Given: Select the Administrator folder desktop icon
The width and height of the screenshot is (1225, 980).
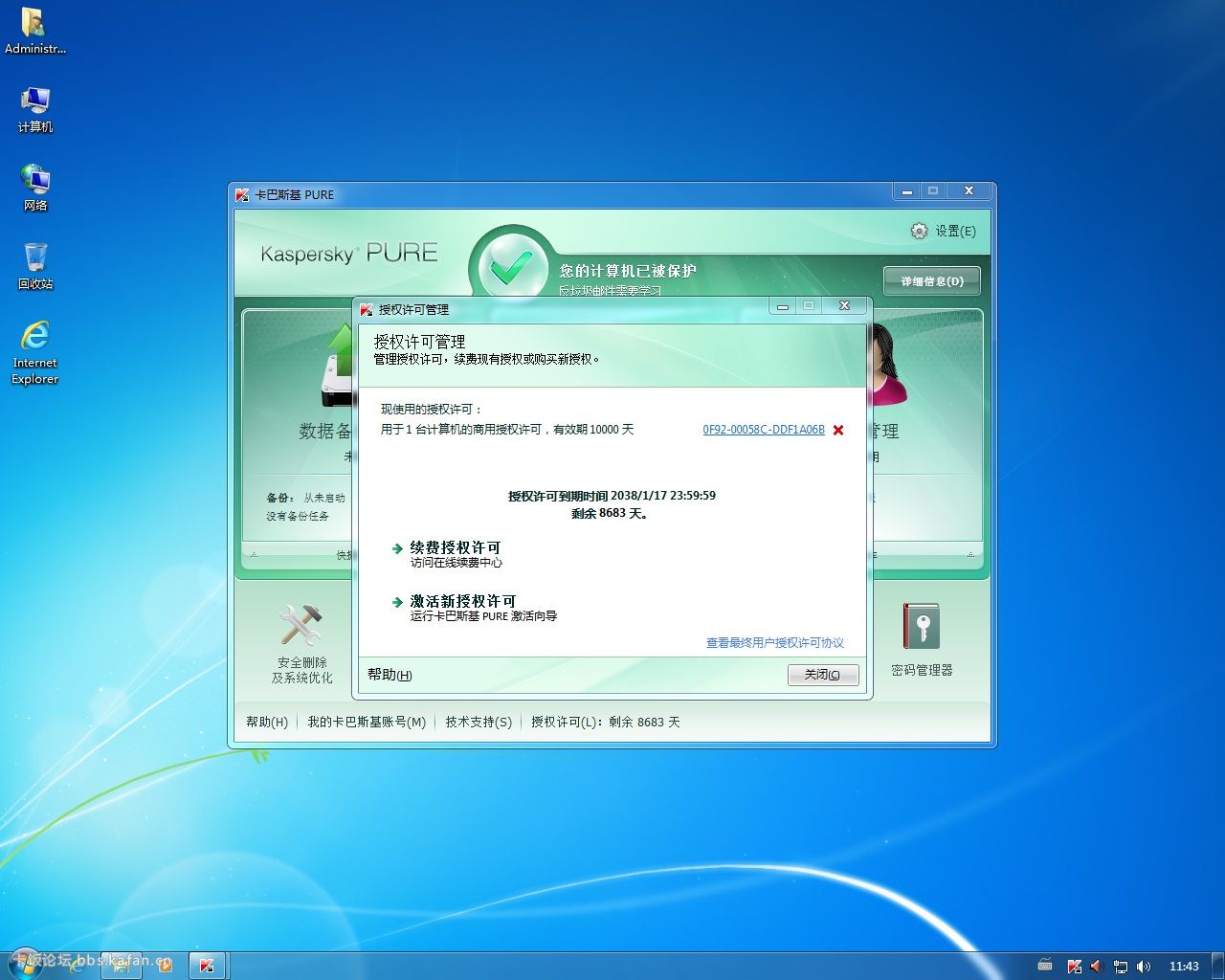Looking at the screenshot, I should 34,31.
